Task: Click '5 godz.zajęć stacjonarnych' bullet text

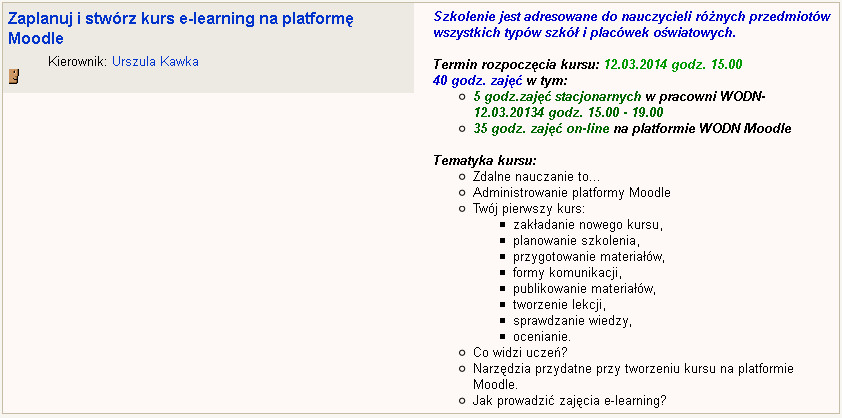Action: [x=557, y=97]
